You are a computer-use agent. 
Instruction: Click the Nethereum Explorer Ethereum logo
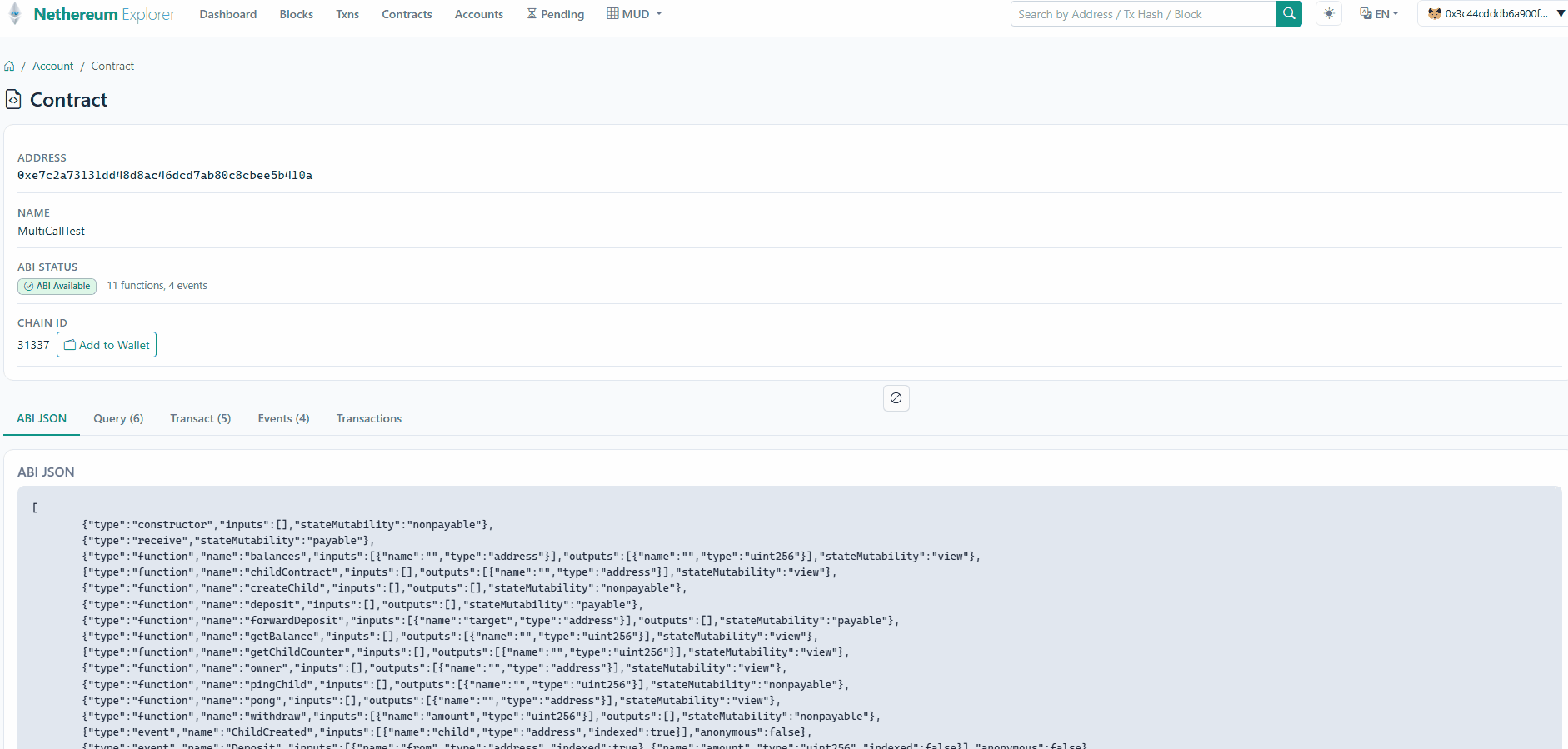(14, 14)
